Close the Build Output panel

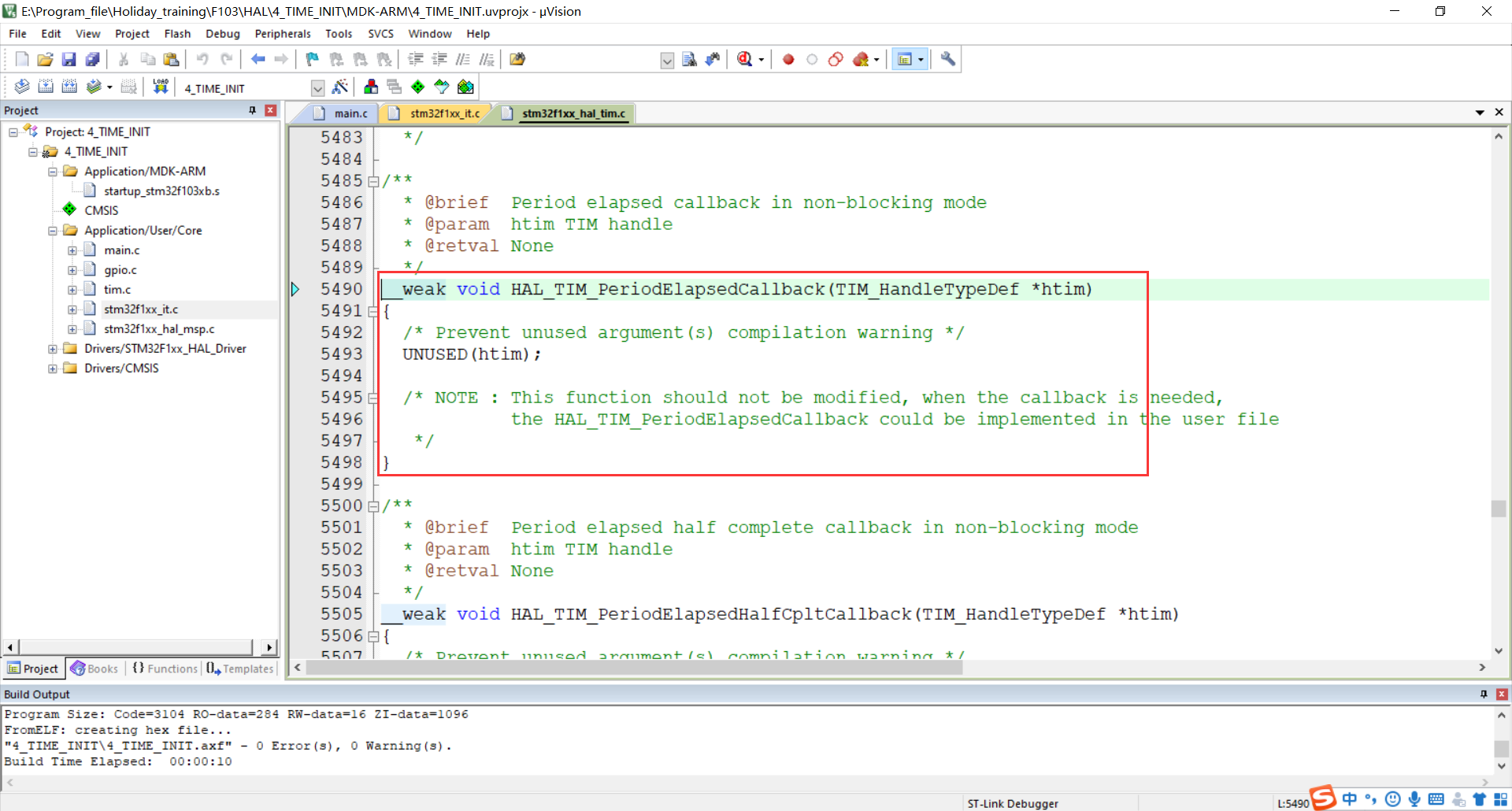1502,694
